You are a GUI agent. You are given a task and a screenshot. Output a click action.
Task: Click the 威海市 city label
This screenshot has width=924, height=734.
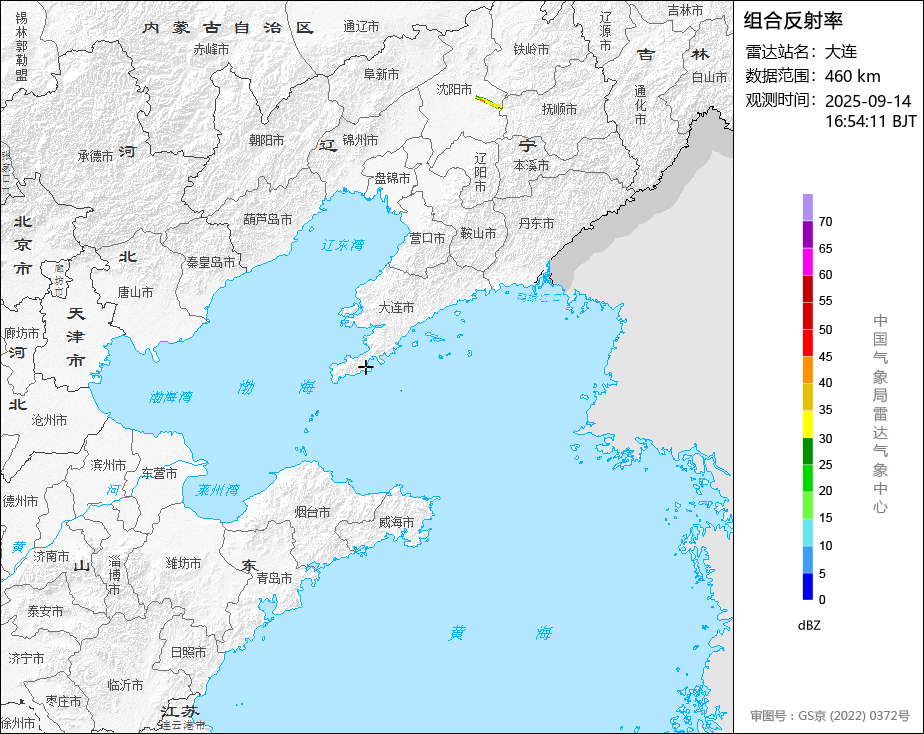coord(396,522)
